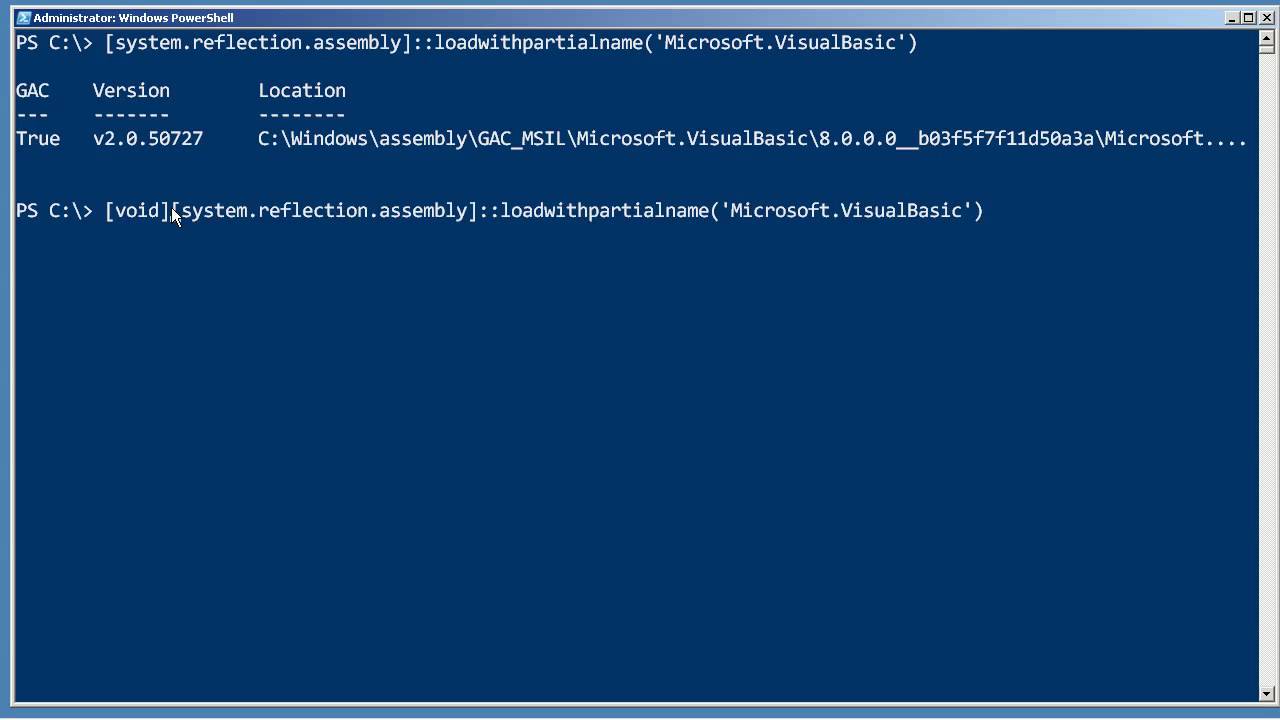Click the scrollbar down arrow
This screenshot has height=720, width=1280.
coord(1267,693)
